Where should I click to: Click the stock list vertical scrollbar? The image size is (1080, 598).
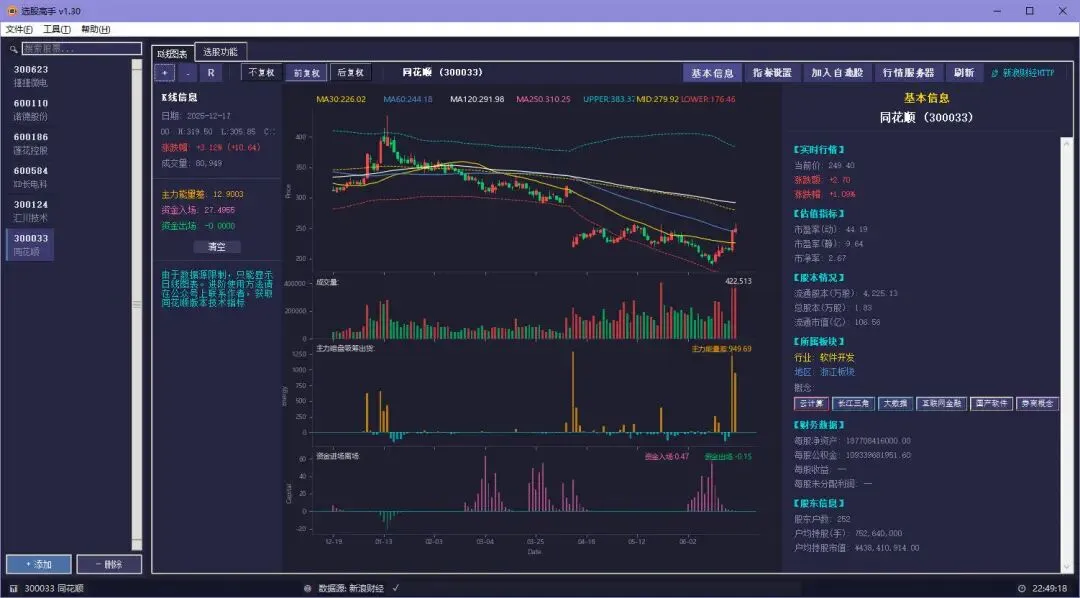(136, 305)
